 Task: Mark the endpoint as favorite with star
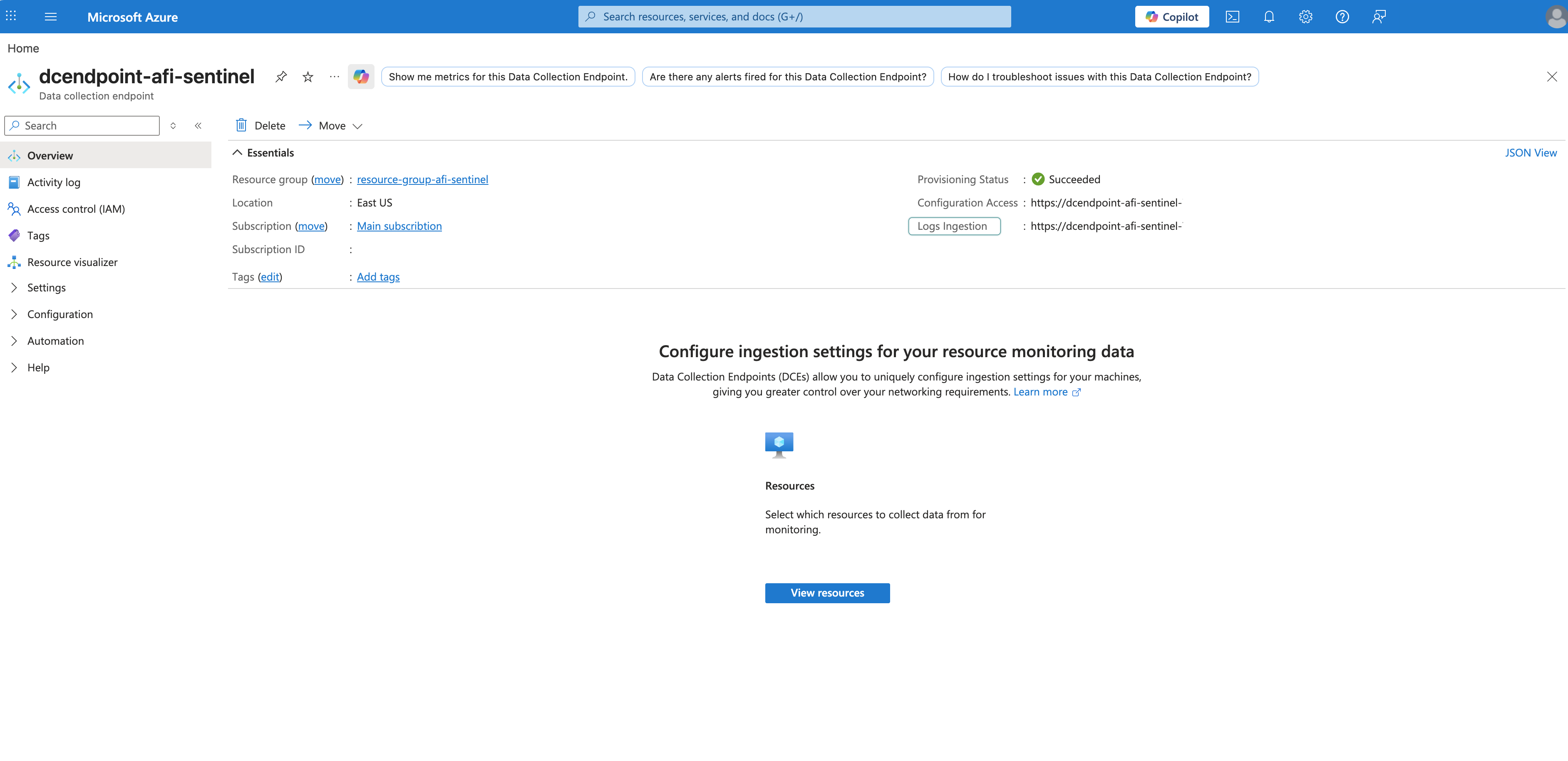point(308,77)
